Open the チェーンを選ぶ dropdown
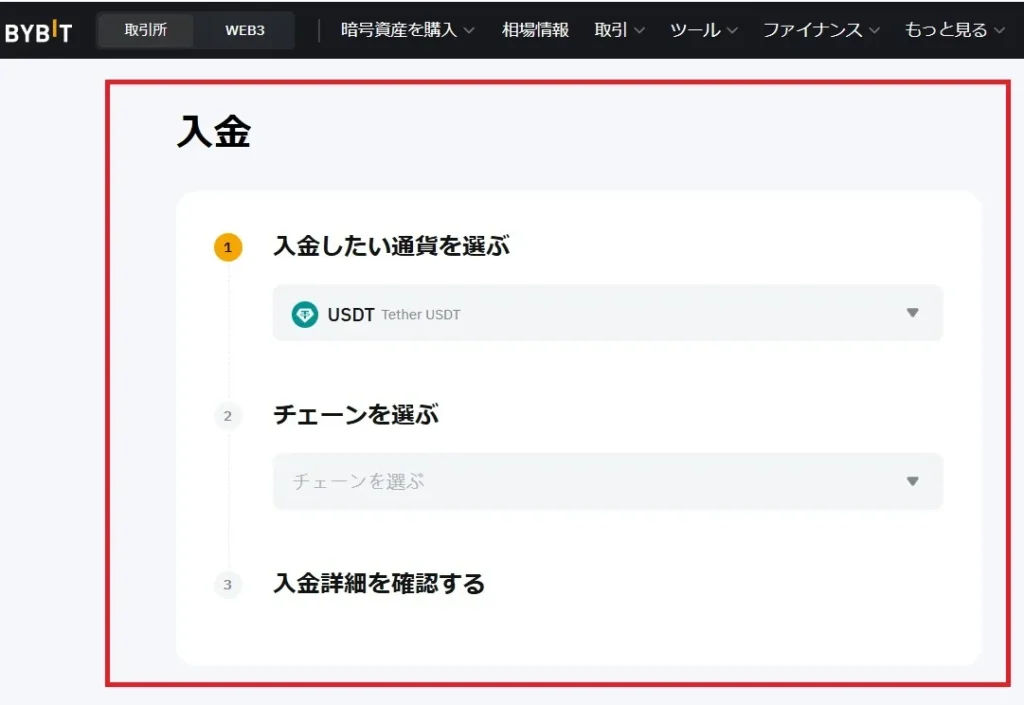The image size is (1024, 705). point(607,481)
